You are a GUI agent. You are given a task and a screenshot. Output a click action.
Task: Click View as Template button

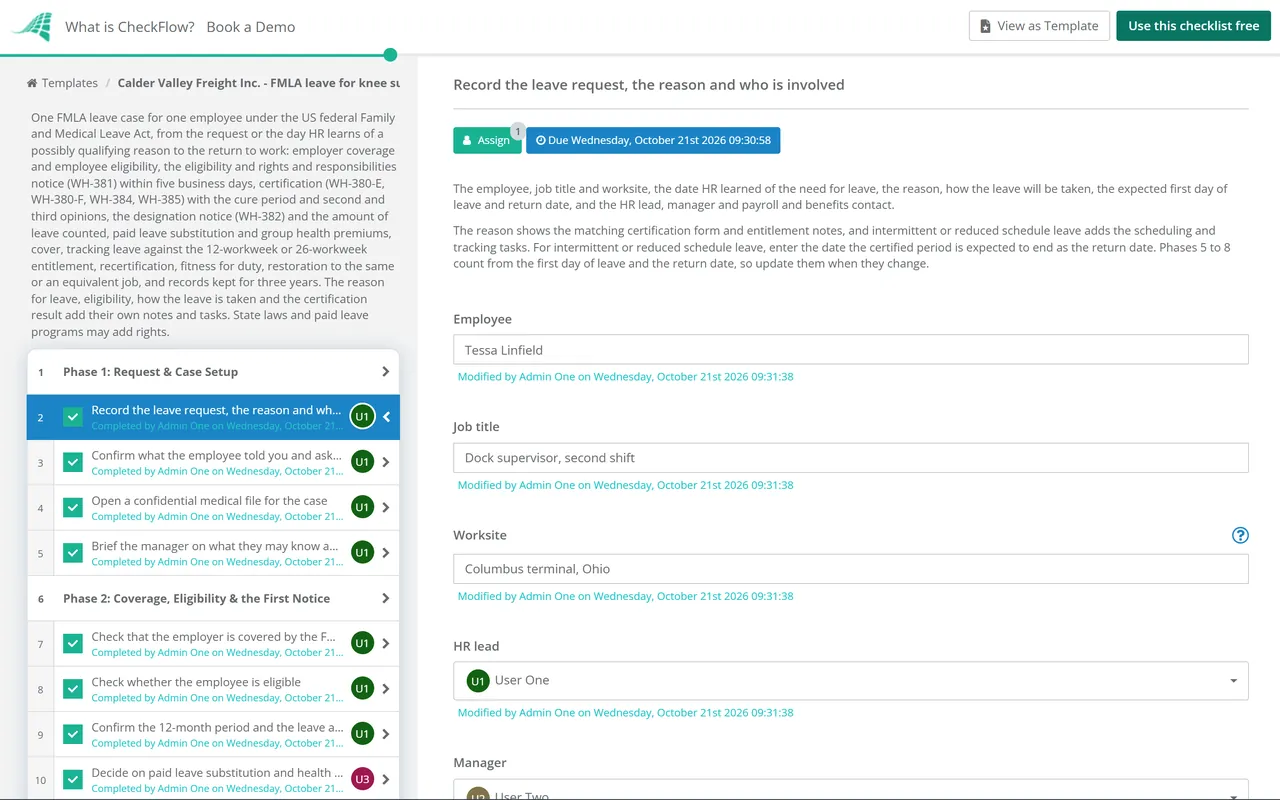(1039, 26)
